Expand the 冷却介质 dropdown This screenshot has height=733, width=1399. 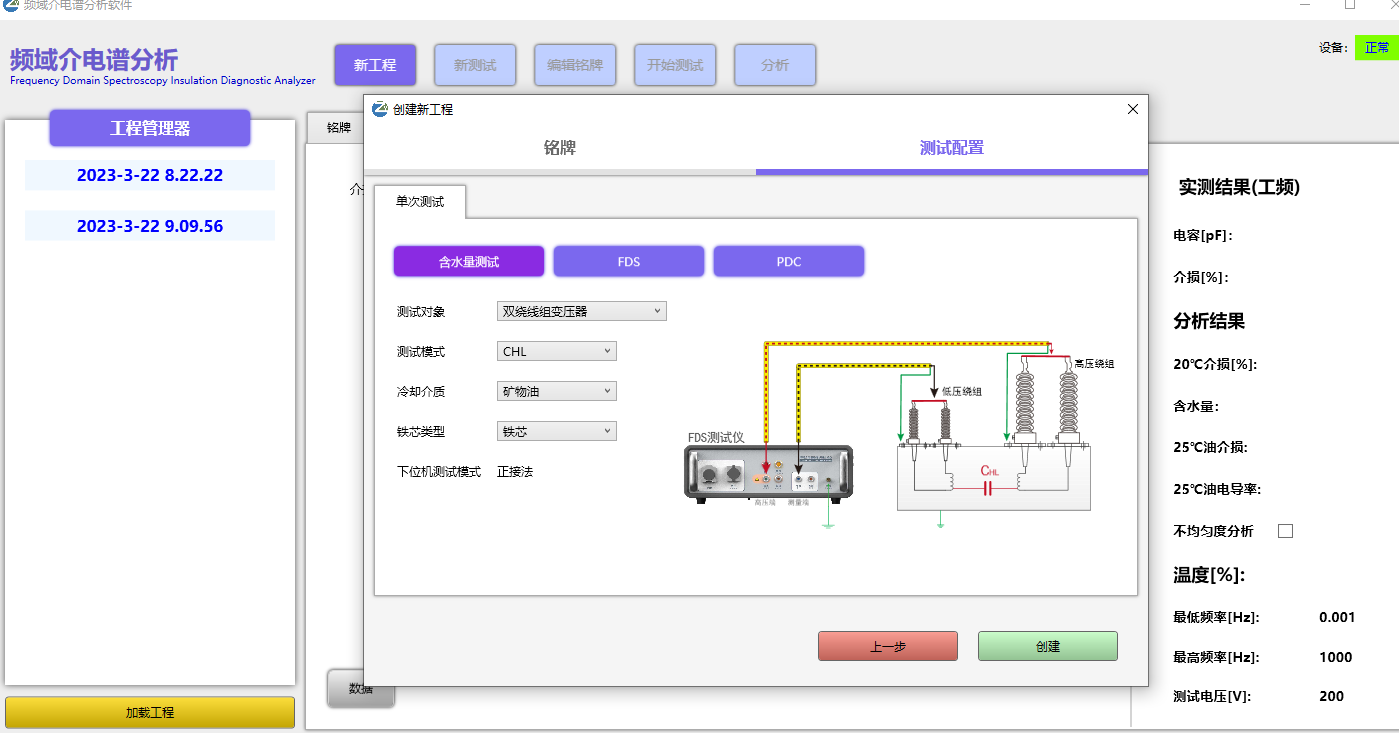coord(556,391)
